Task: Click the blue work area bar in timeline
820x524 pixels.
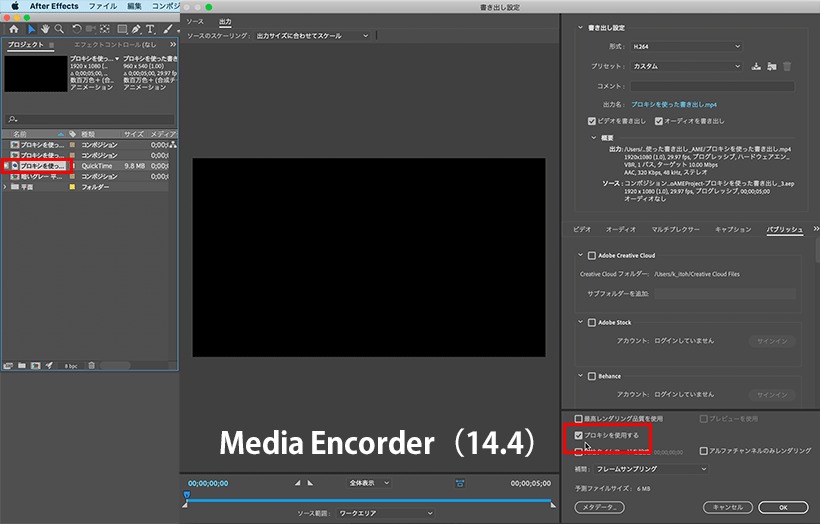Action: pyautogui.click(x=369, y=501)
